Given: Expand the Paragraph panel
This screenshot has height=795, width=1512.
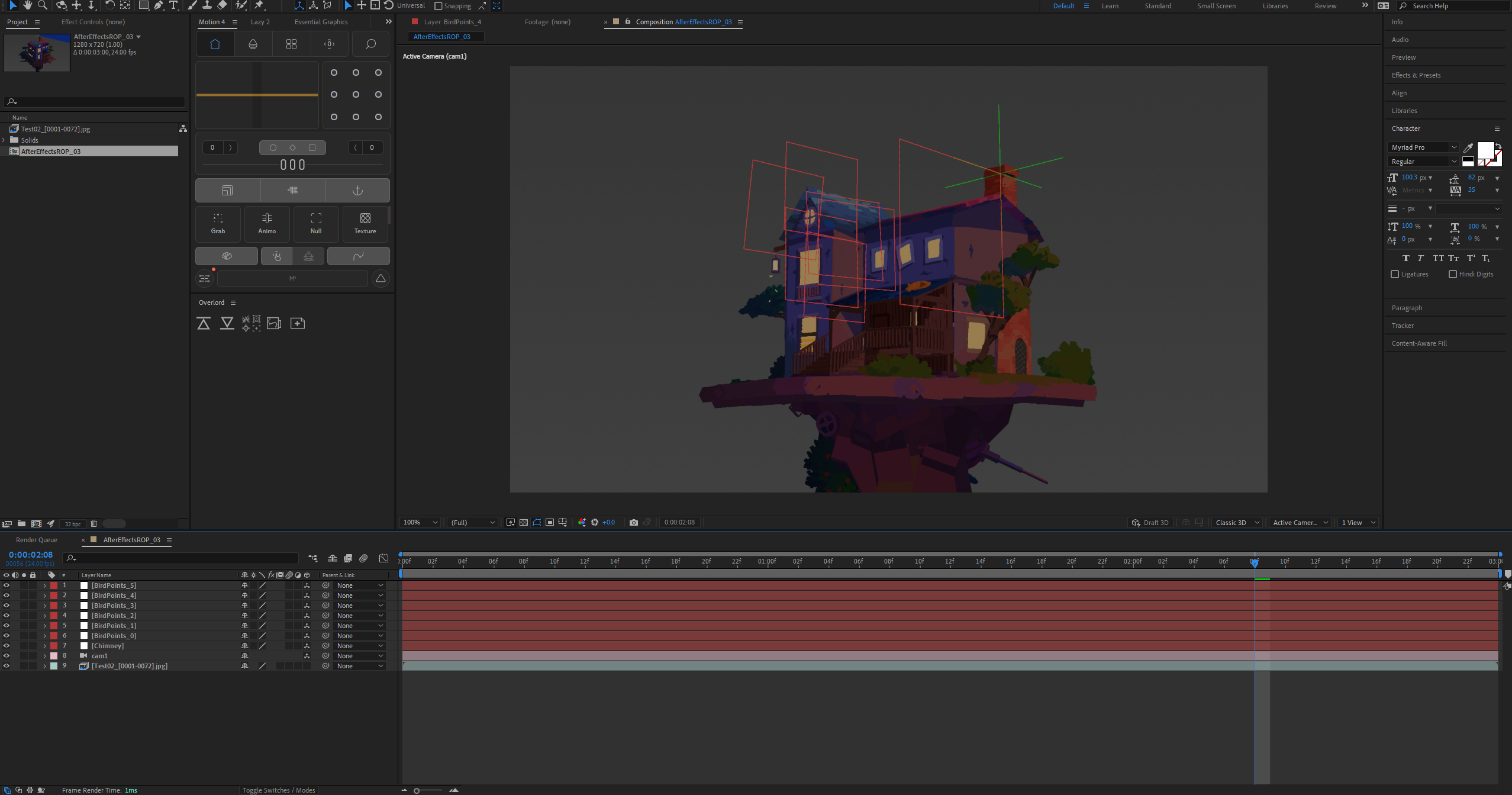Looking at the screenshot, I should point(1407,308).
